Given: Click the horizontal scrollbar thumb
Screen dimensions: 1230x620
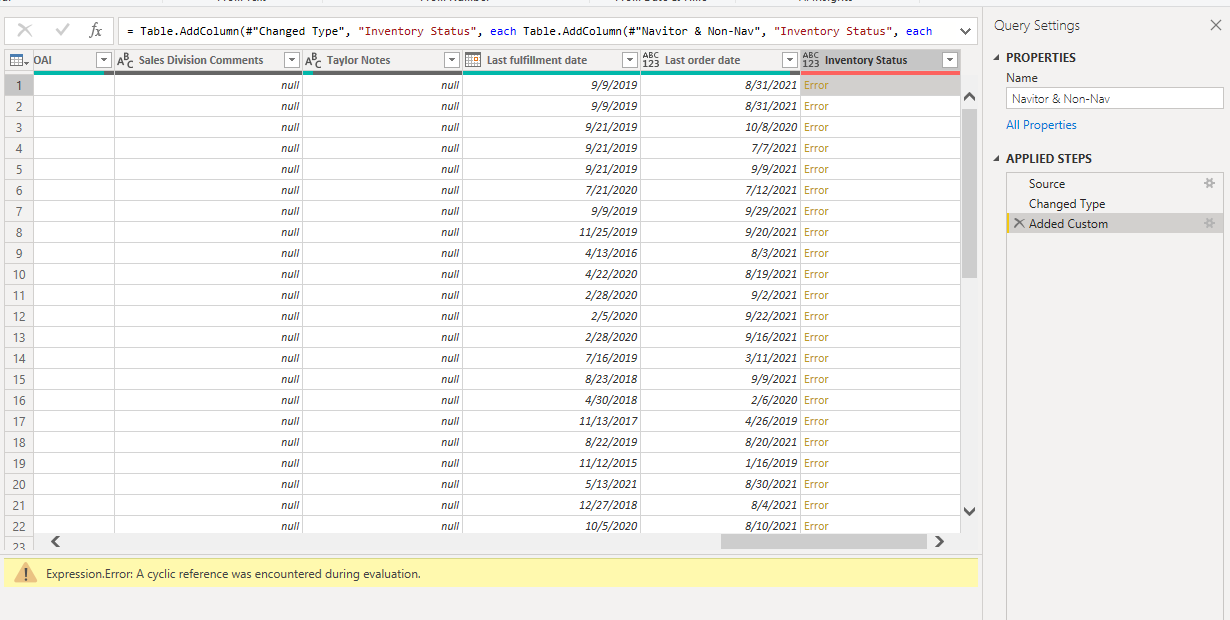Looking at the screenshot, I should coord(823,542).
